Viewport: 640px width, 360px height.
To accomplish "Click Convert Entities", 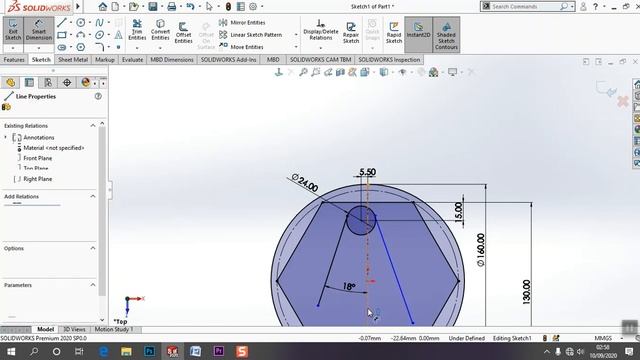I will pos(160,30).
